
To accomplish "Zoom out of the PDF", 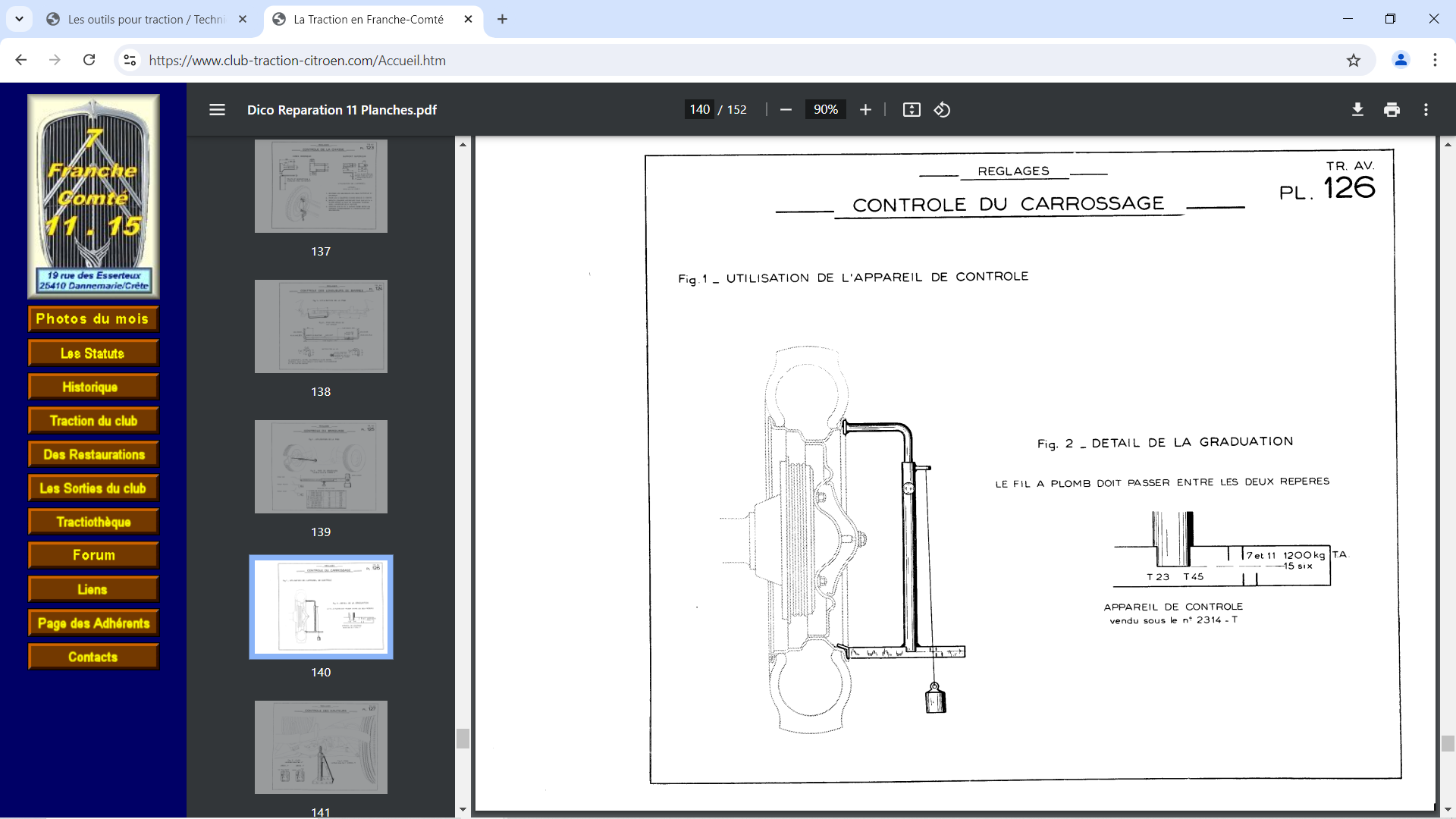I will (x=786, y=110).
